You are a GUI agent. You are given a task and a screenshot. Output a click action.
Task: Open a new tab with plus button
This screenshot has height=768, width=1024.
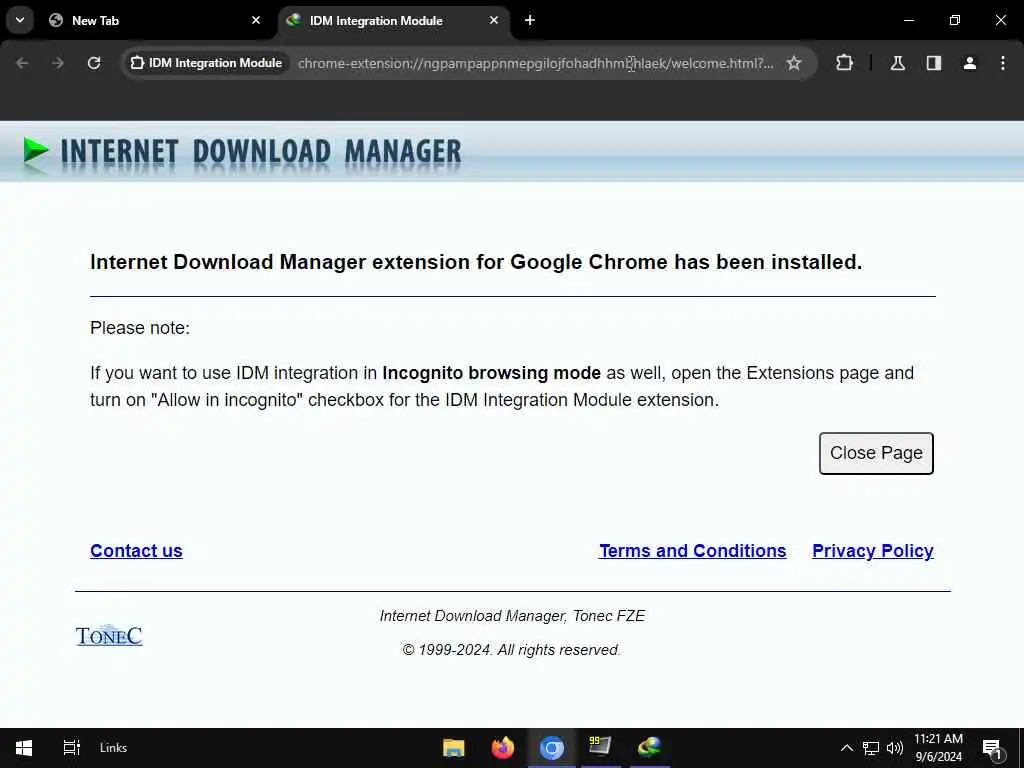(x=530, y=20)
